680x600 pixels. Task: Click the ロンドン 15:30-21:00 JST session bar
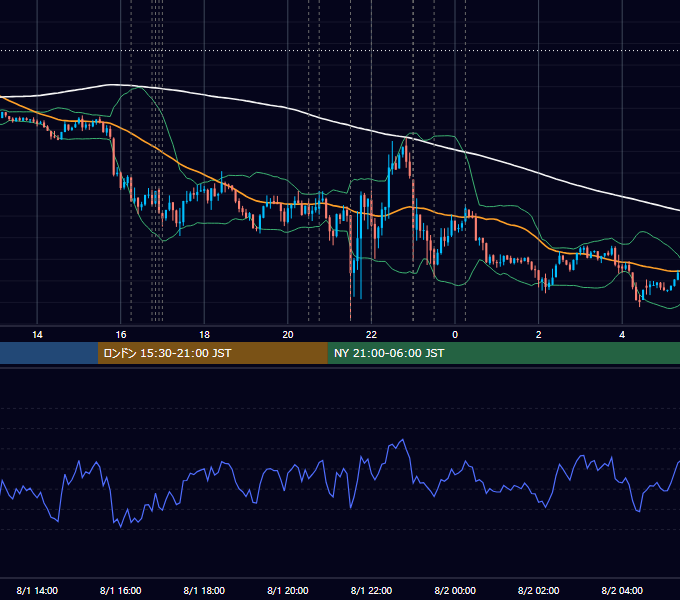tap(212, 353)
